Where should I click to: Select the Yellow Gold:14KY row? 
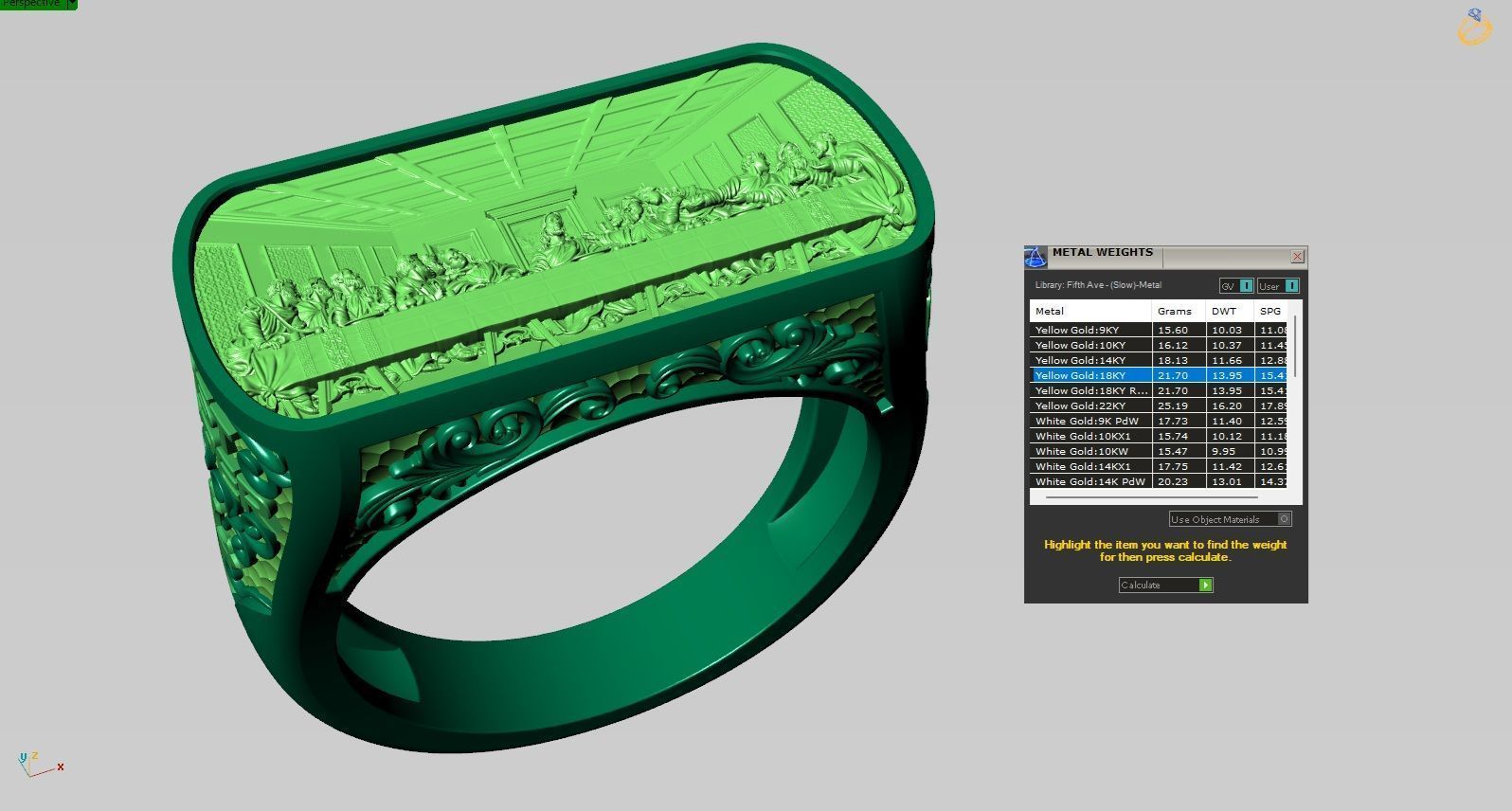(x=1160, y=360)
